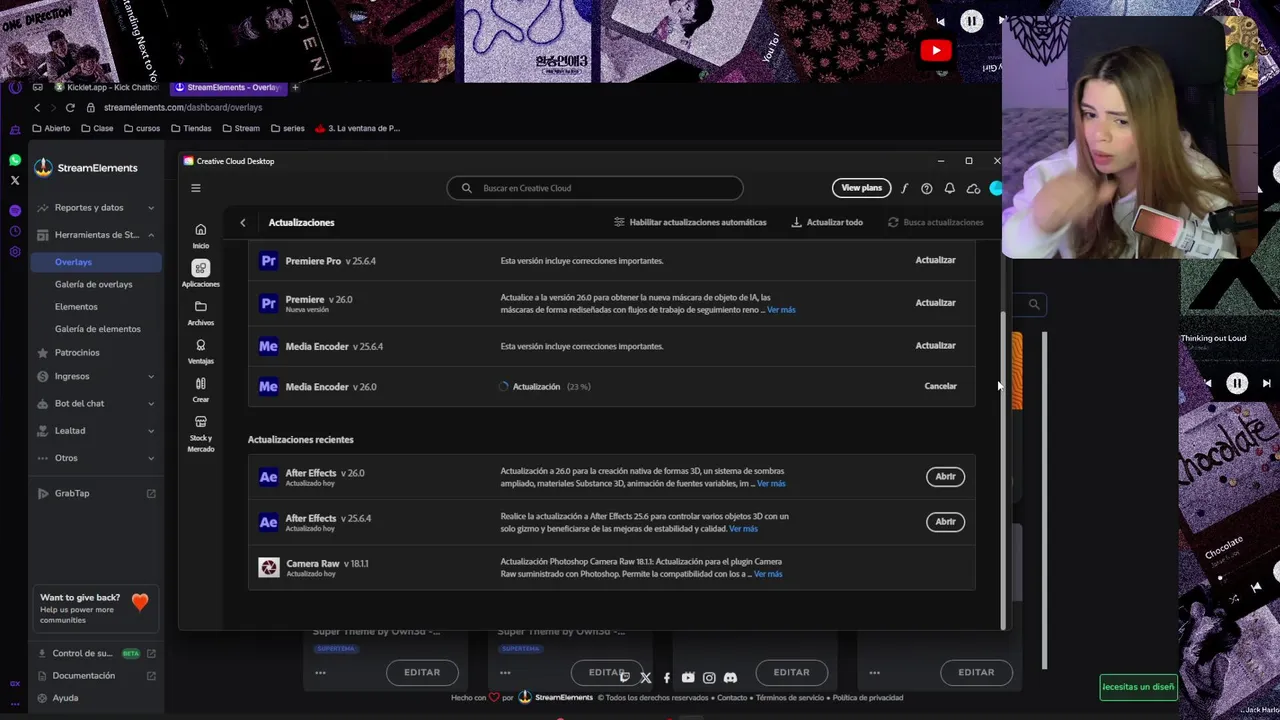Viewport: 1280px width, 720px height.
Task: Switch to Kicklet.app browser tab
Action: [x=108, y=87]
